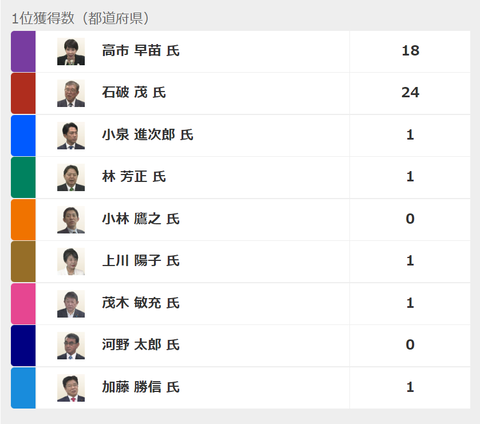Click the count 18 for 高市 早苗
480x424 pixels.
(410, 51)
